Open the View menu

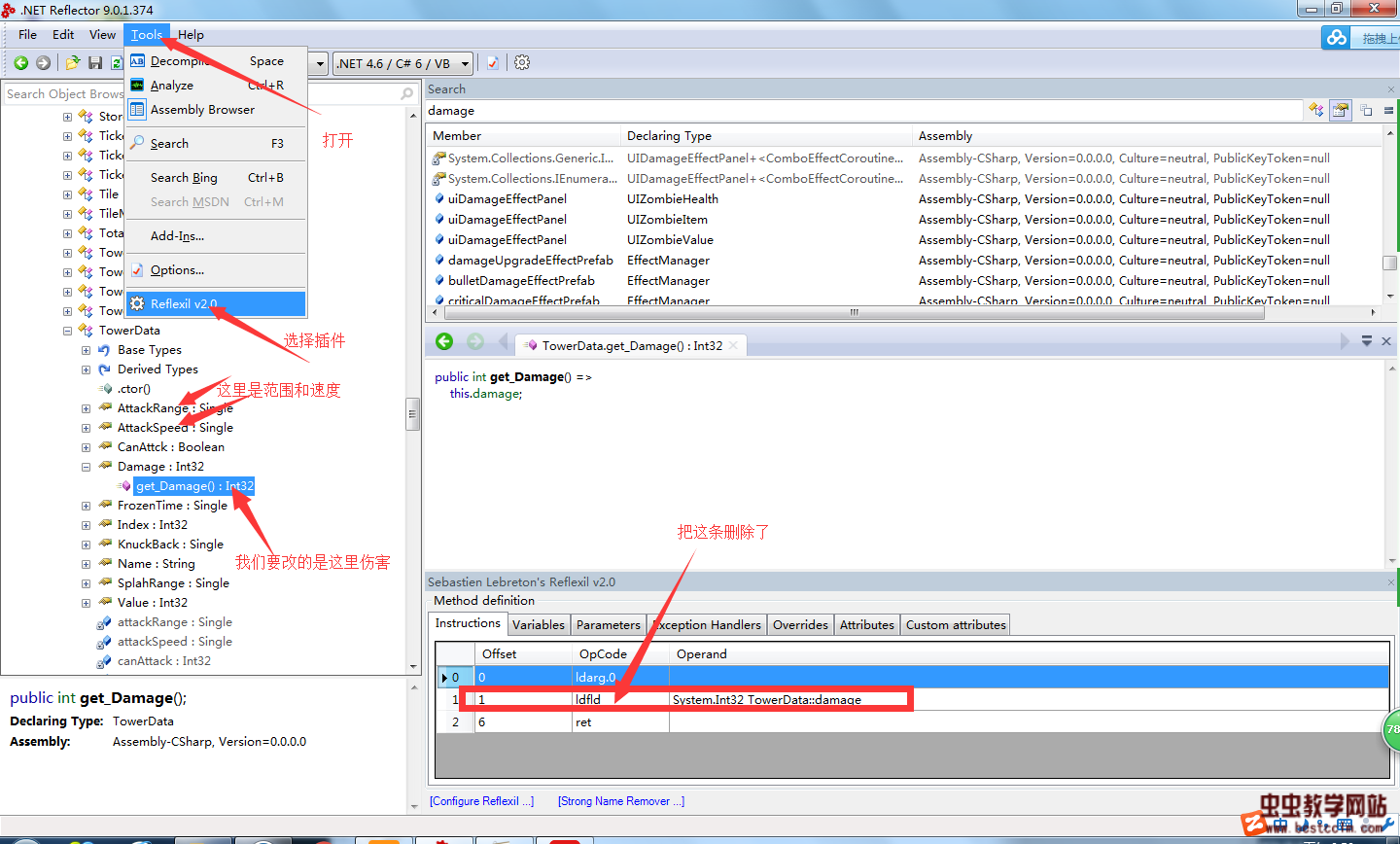(102, 34)
